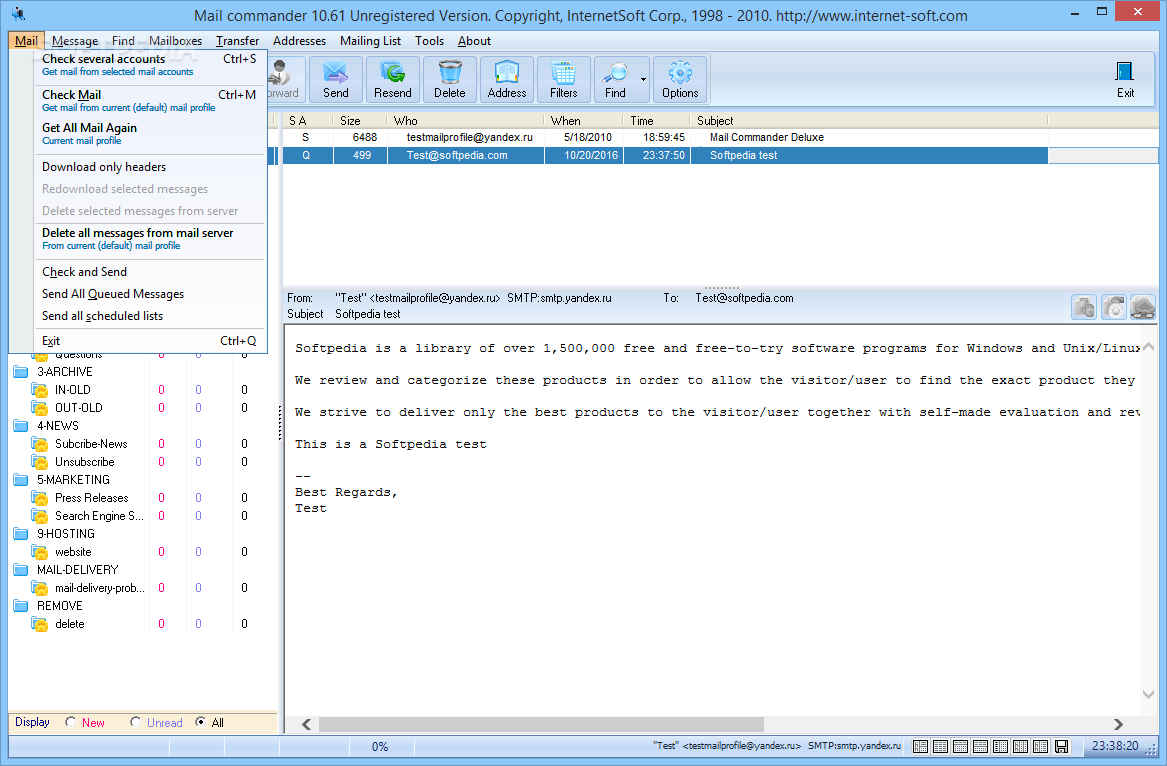Click the delete mailbox folder icon
The image size is (1167, 766).
(x=39, y=624)
